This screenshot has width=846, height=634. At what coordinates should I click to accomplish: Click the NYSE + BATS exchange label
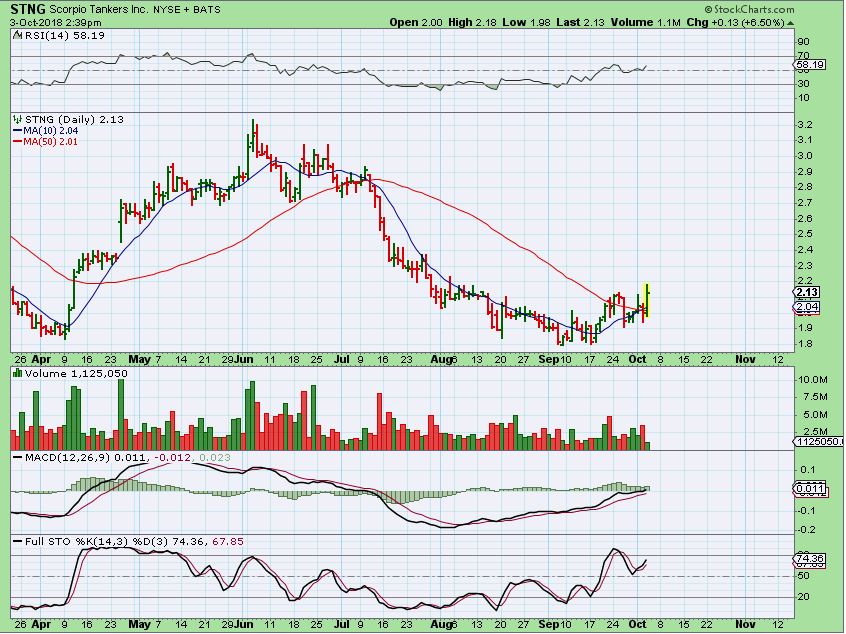[x=187, y=10]
